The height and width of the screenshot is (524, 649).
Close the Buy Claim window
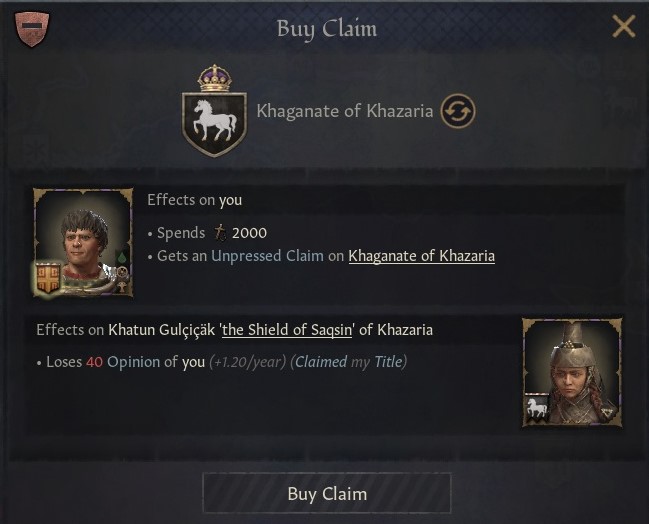[x=623, y=27]
